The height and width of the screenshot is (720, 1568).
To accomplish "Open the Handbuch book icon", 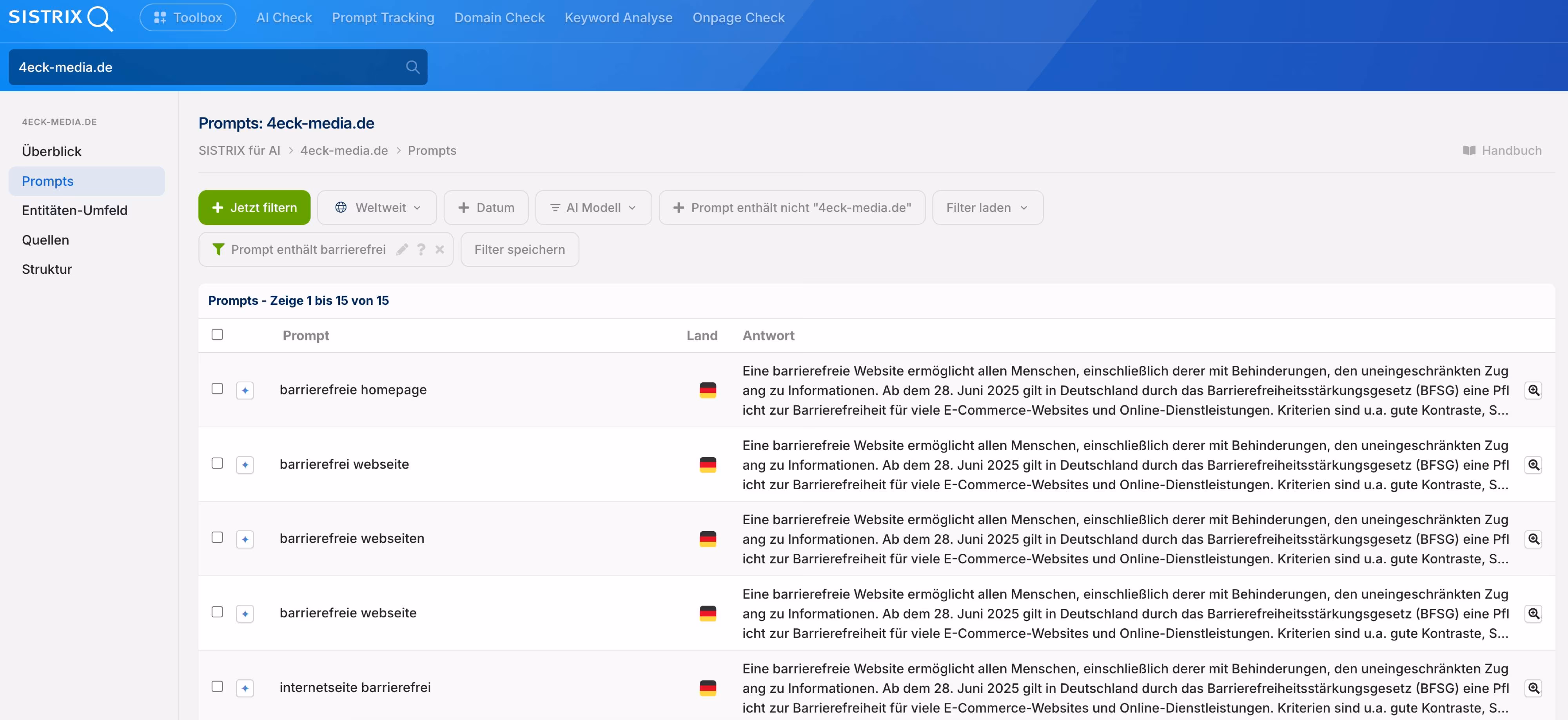I will (1469, 150).
